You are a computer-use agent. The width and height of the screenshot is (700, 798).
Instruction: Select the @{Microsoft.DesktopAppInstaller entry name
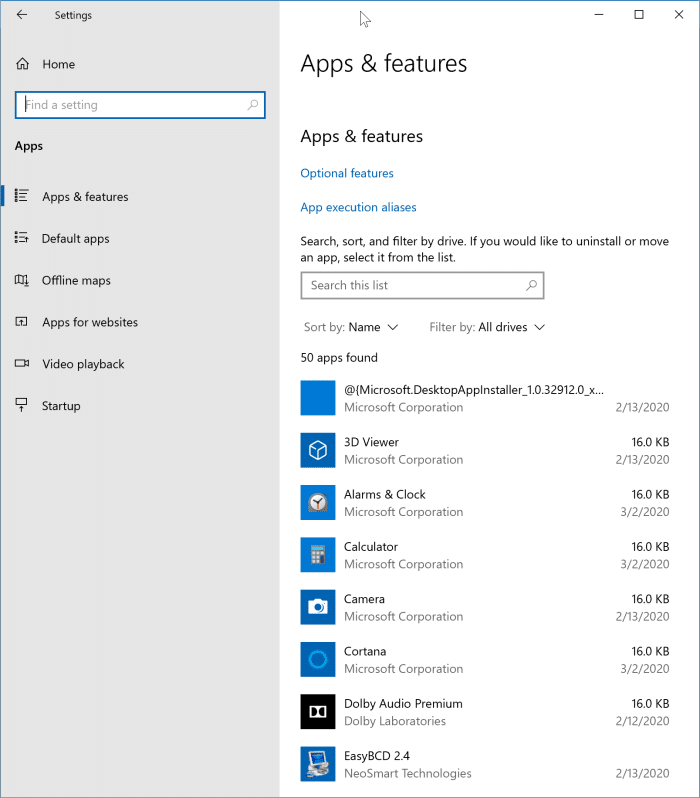474,390
